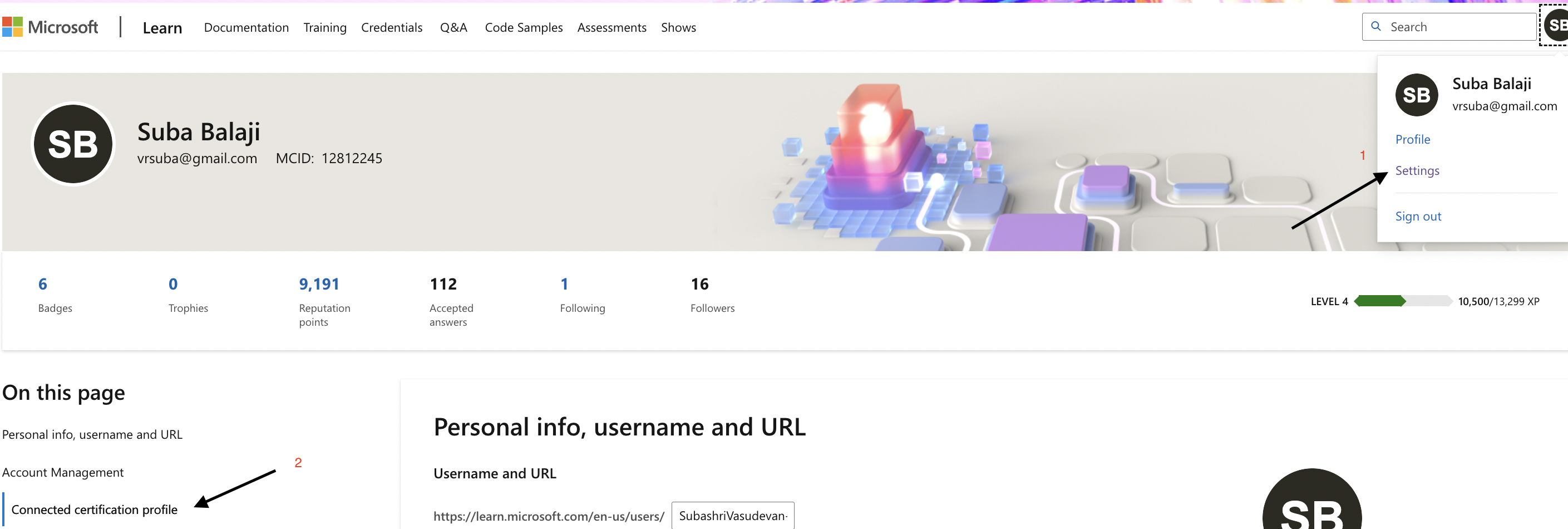Edit the username URL field
Viewport: 1568px width, 529px height.
coord(733,516)
